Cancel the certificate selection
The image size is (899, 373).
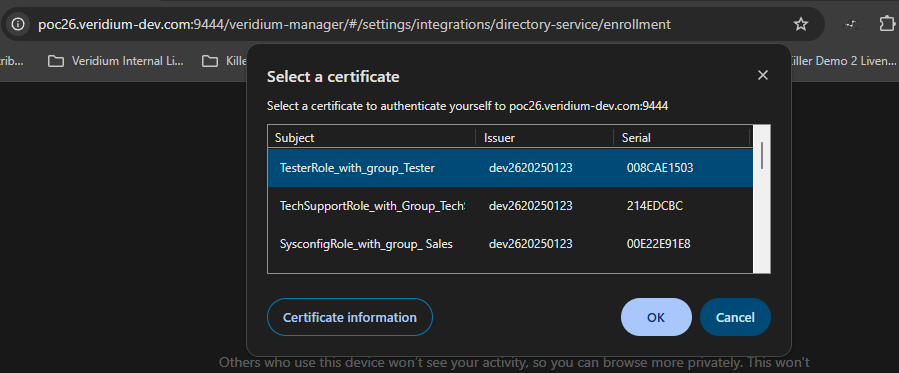pos(735,317)
